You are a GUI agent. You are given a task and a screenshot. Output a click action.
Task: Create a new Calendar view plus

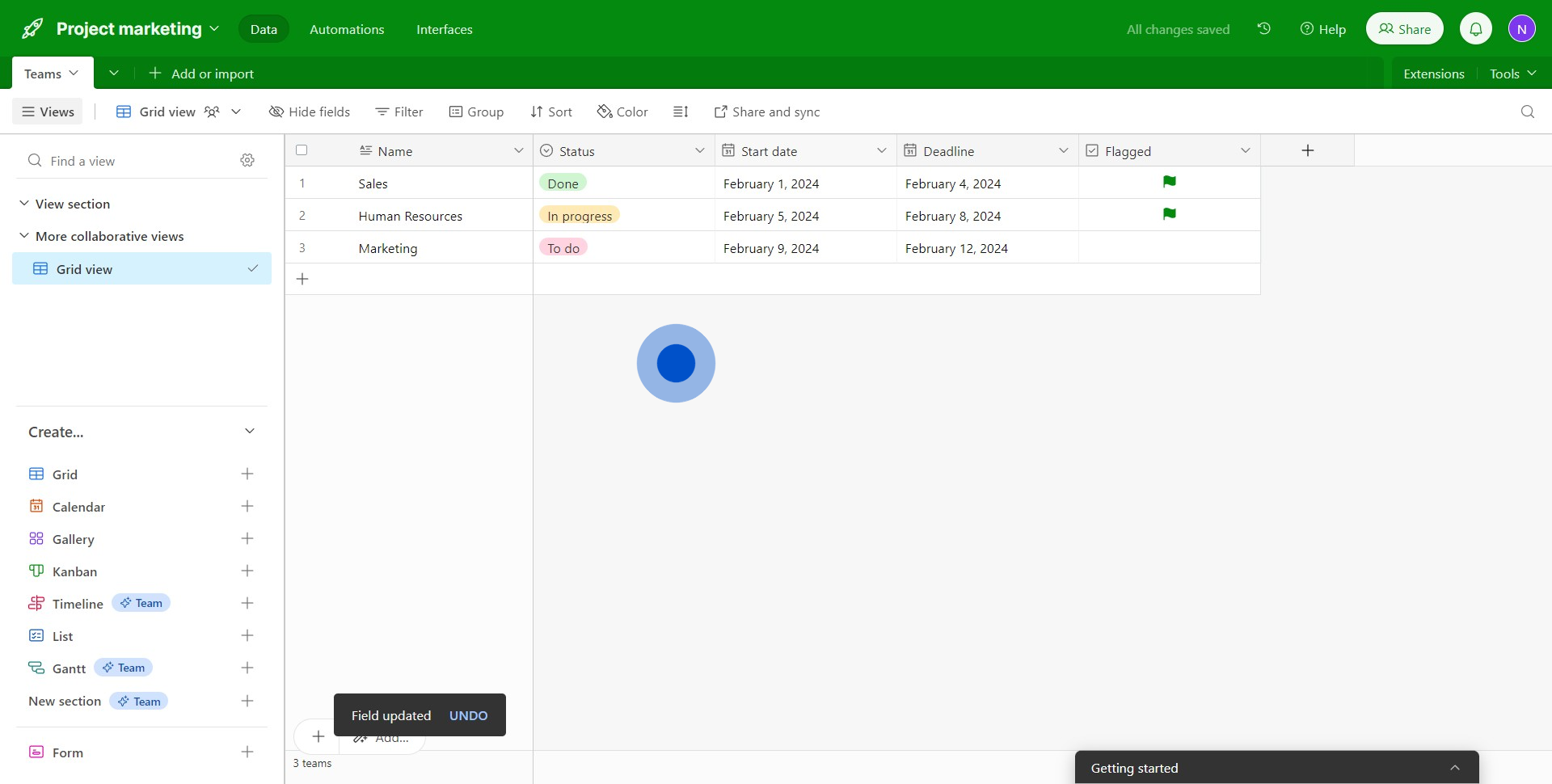pyautogui.click(x=247, y=506)
